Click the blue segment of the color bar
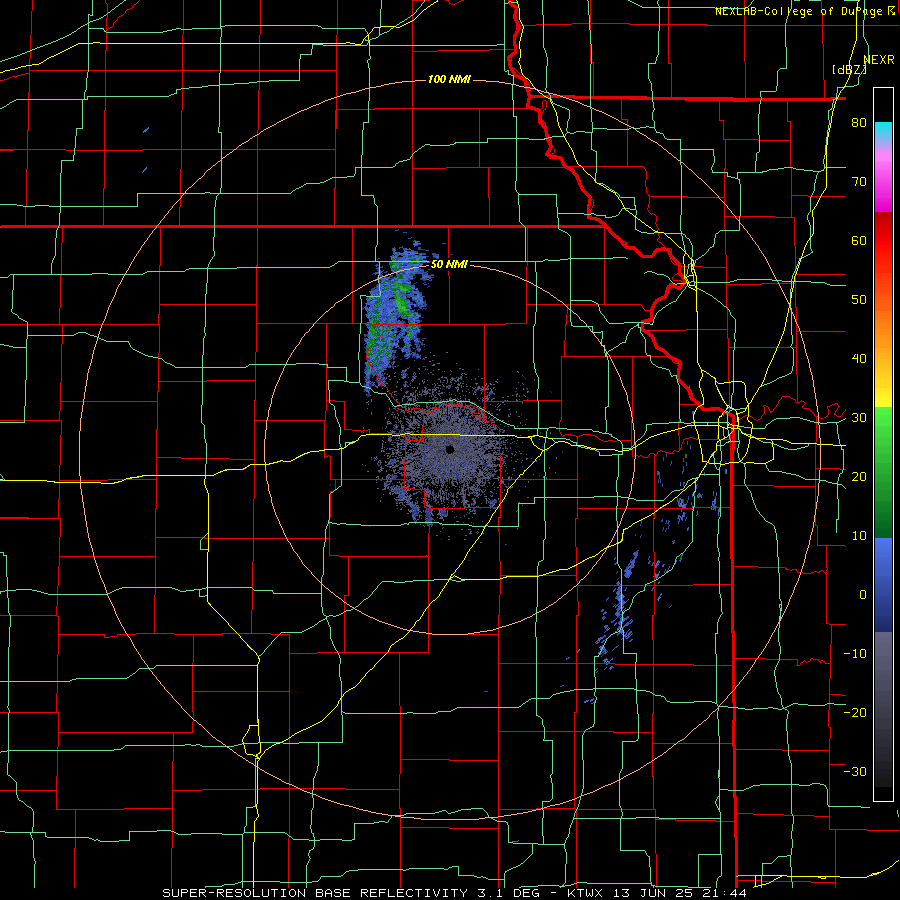This screenshot has width=900, height=900. tap(883, 584)
